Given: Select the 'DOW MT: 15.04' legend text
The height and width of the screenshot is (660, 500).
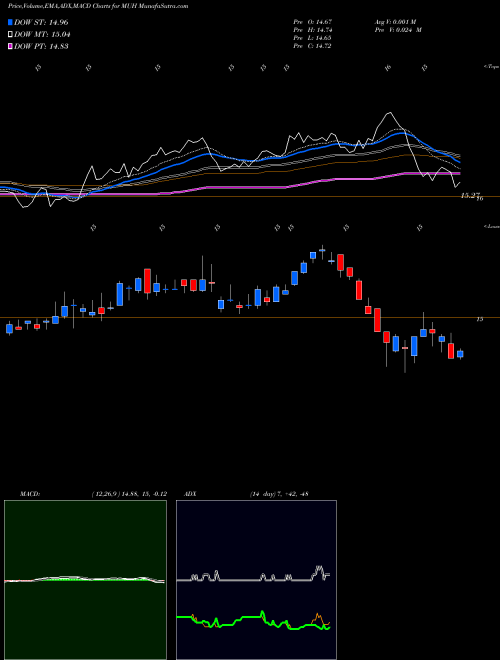Looking at the screenshot, I should 42,35.
